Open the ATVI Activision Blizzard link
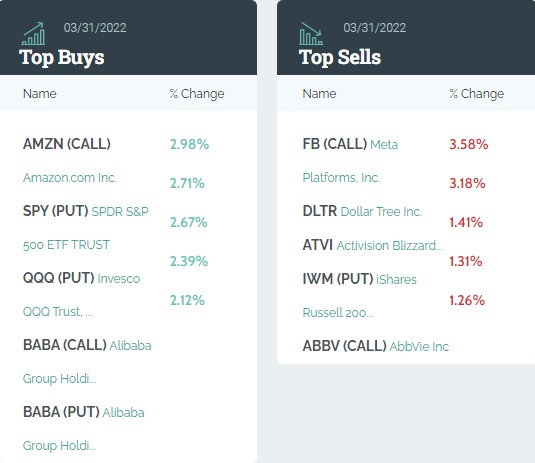Image resolution: width=535 pixels, height=463 pixels. coord(373,245)
